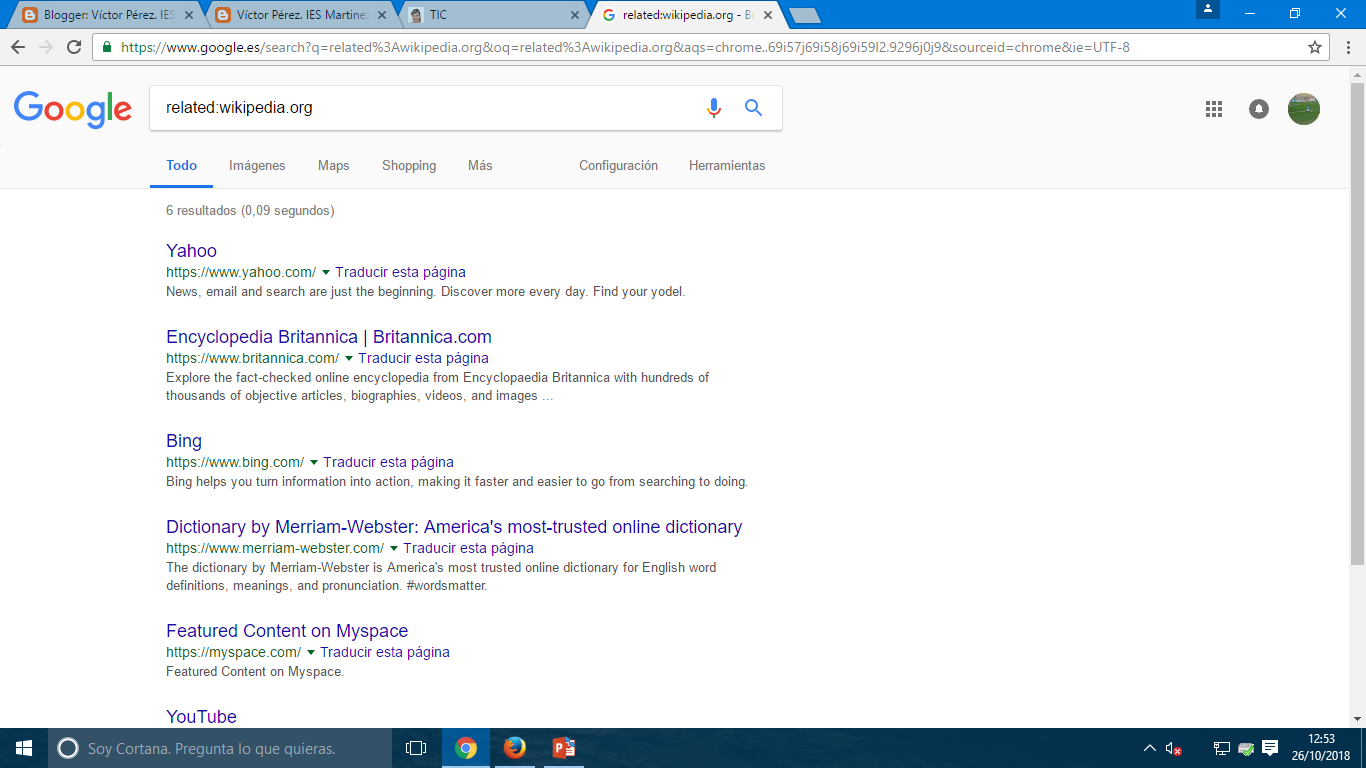Image resolution: width=1366 pixels, height=768 pixels.
Task: Open the network tray icon
Action: point(1221,748)
